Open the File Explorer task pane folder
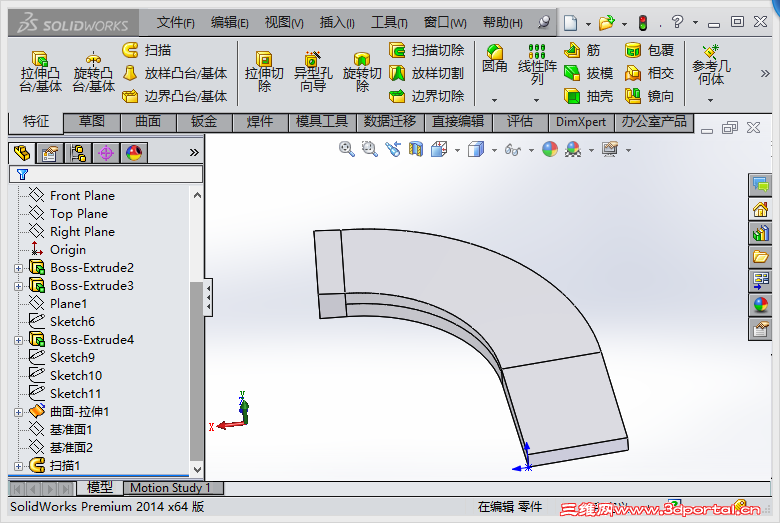The image size is (780, 523). coord(760,257)
